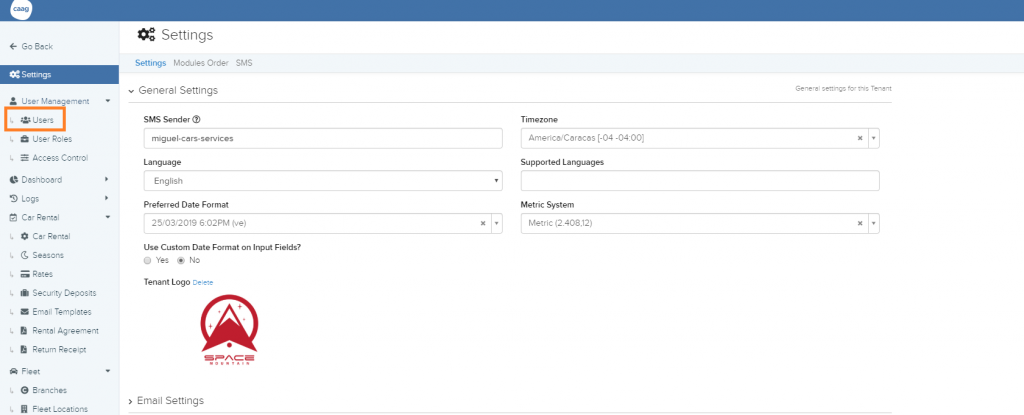The height and width of the screenshot is (415, 1024).
Task: Click the Supported Languages input field
Action: [699, 181]
